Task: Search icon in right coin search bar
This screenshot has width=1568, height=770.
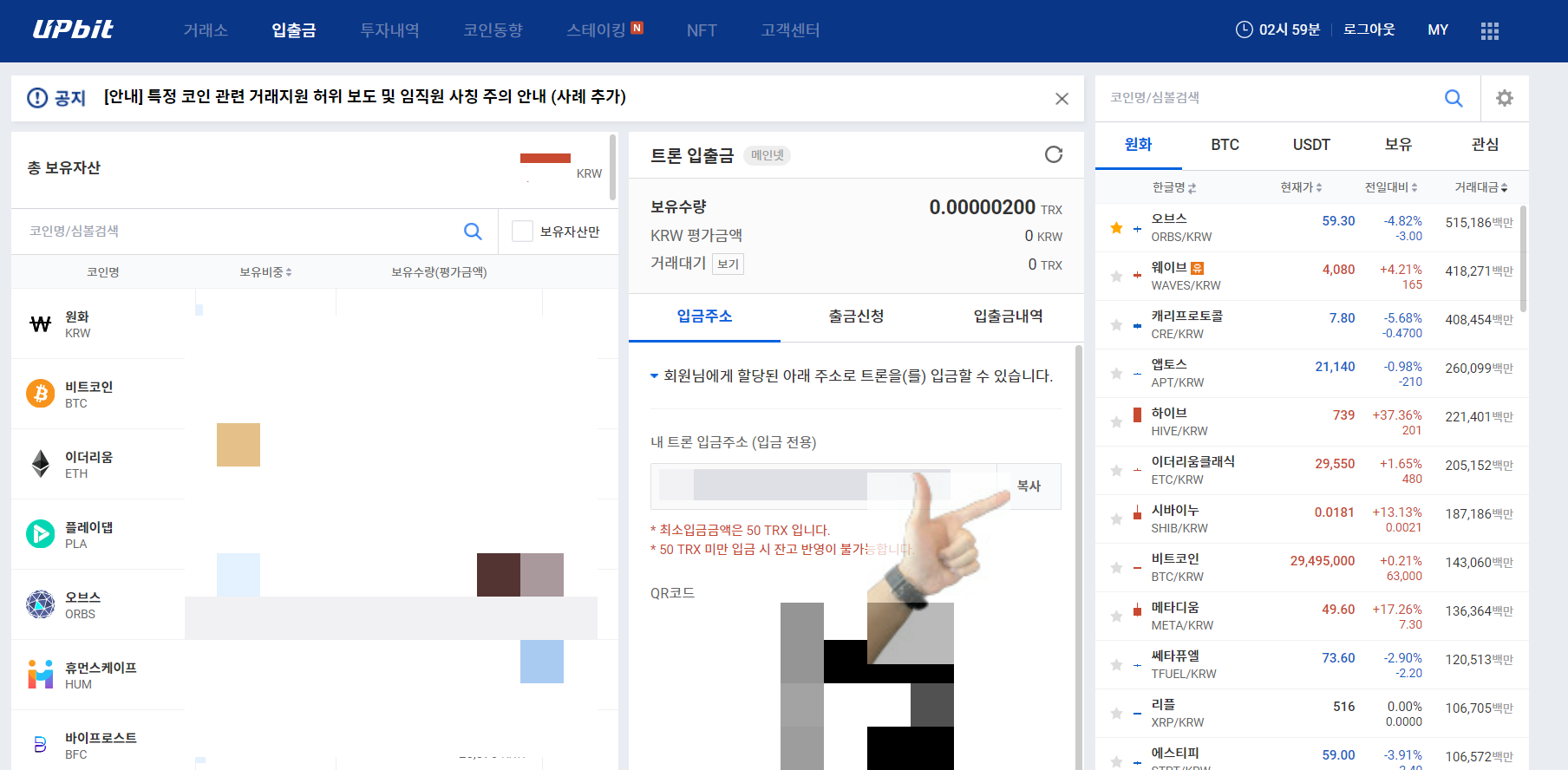Action: (x=1454, y=98)
